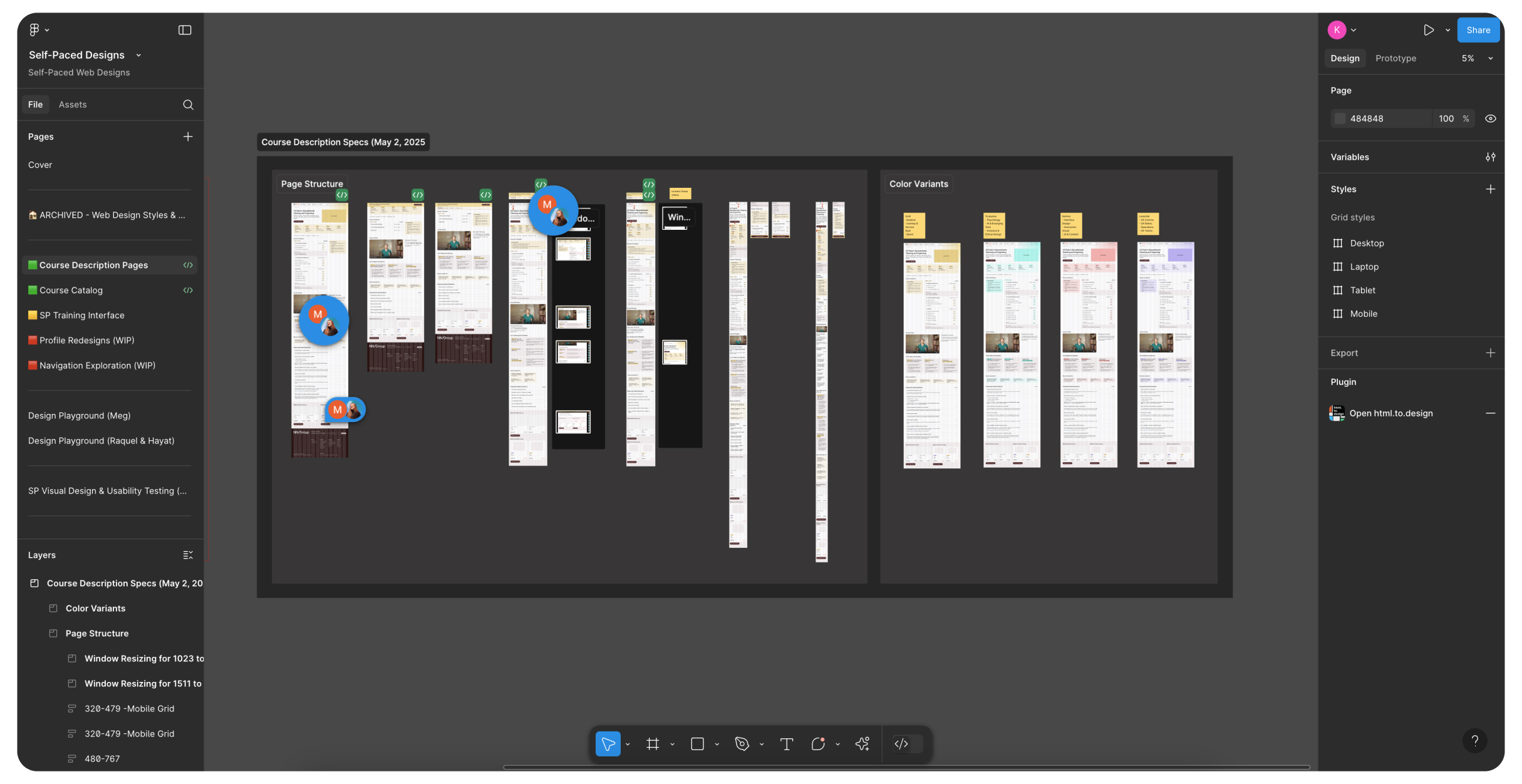
Task: Click the page background color swatch
Action: tap(1340, 118)
